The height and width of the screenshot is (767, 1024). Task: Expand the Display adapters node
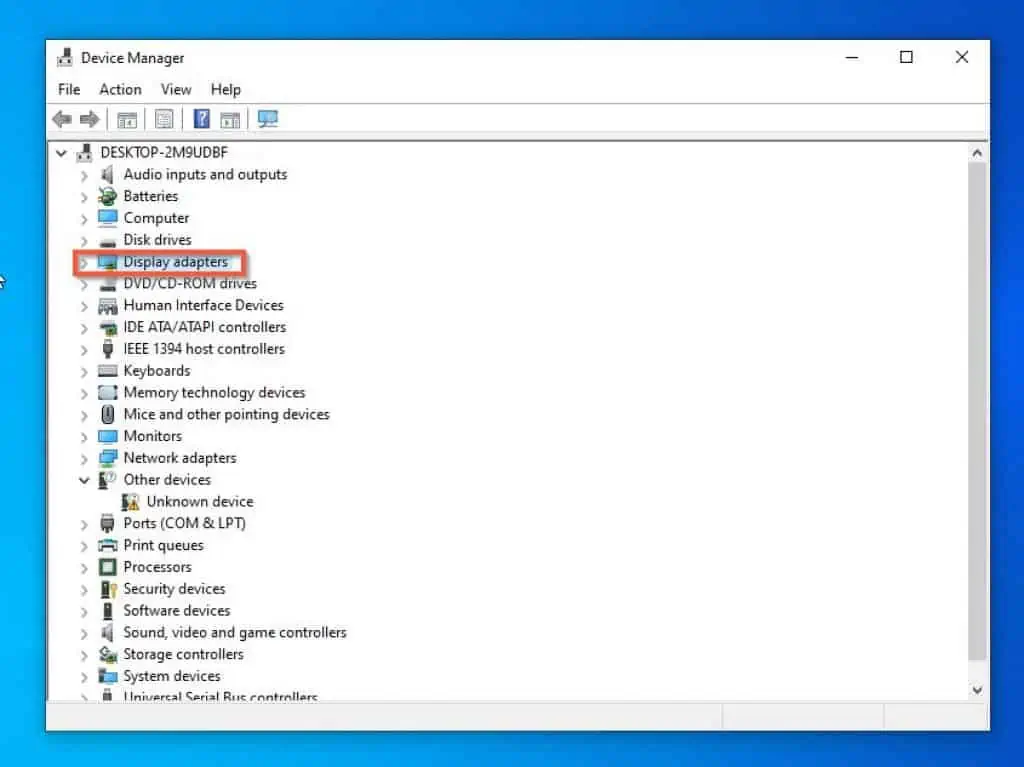pos(84,263)
